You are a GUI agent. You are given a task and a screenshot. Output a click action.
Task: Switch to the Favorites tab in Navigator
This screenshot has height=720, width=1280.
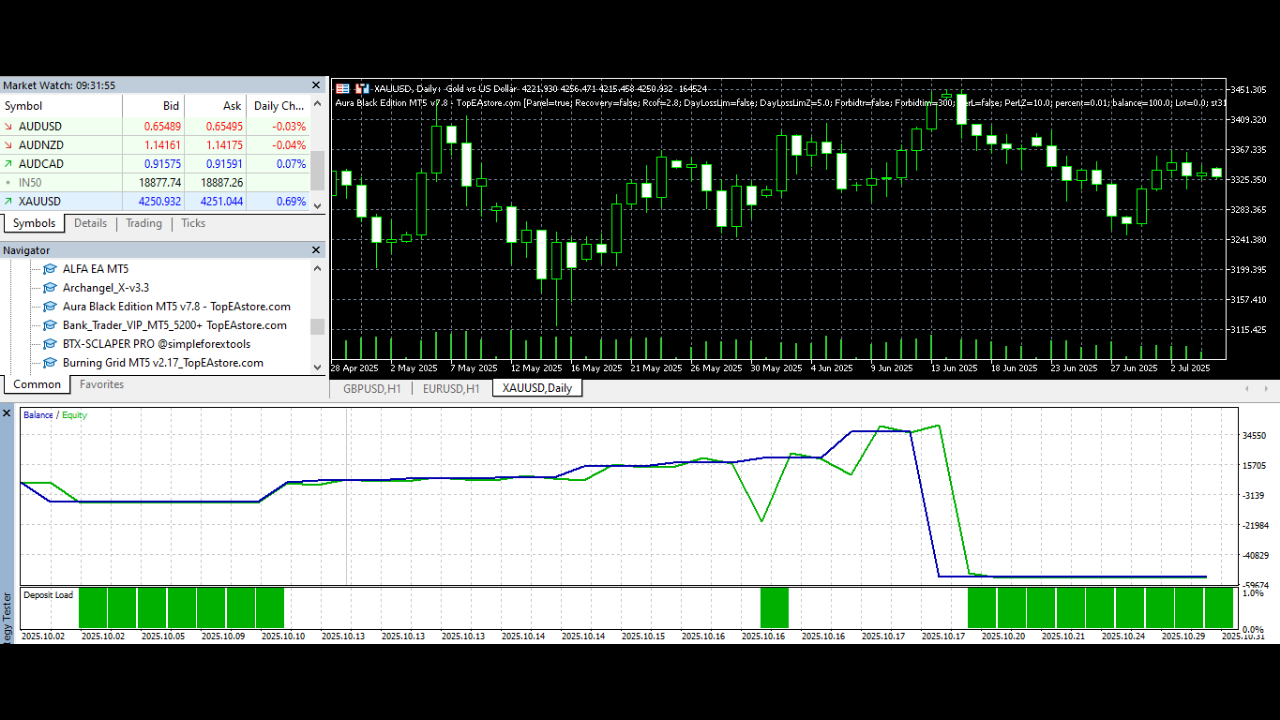(x=102, y=385)
